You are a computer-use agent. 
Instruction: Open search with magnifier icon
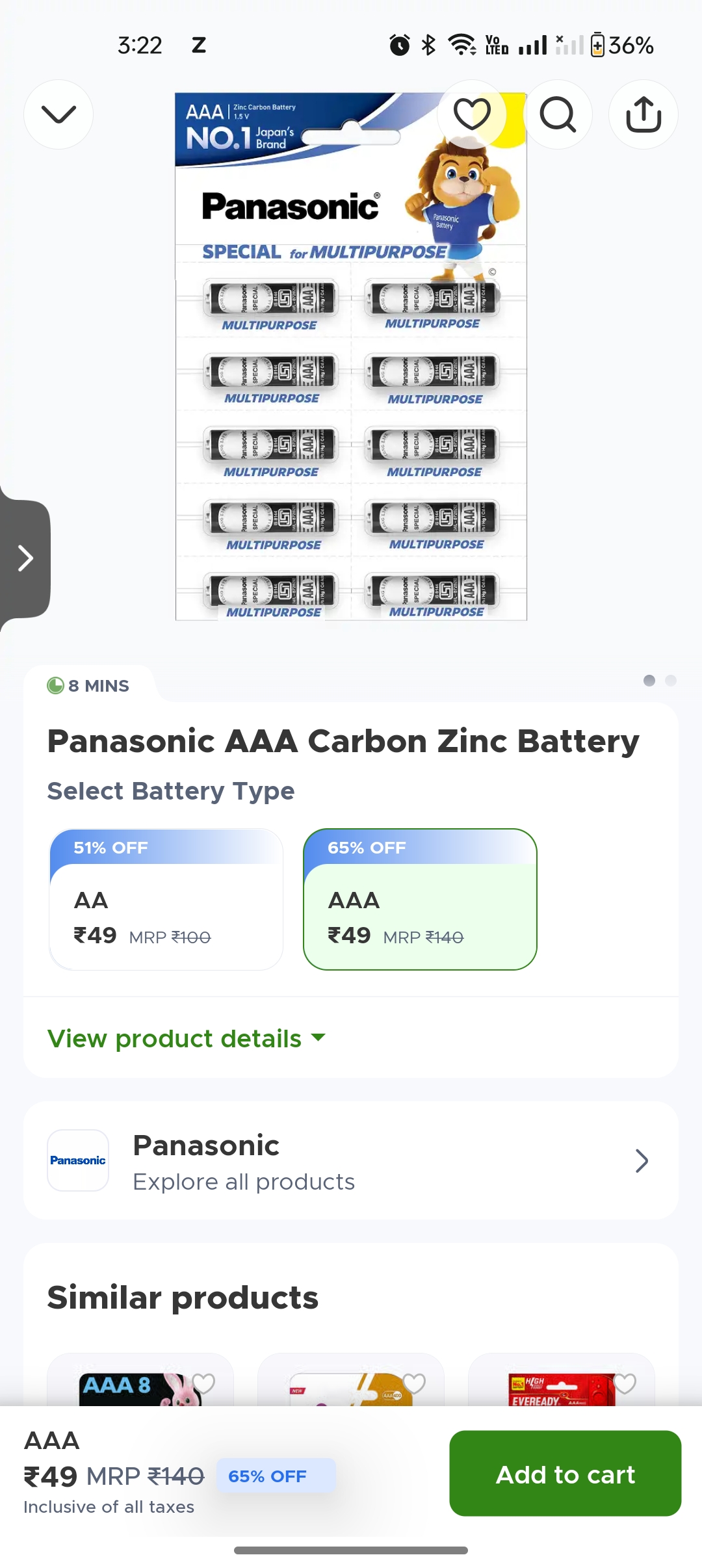pyautogui.click(x=558, y=114)
